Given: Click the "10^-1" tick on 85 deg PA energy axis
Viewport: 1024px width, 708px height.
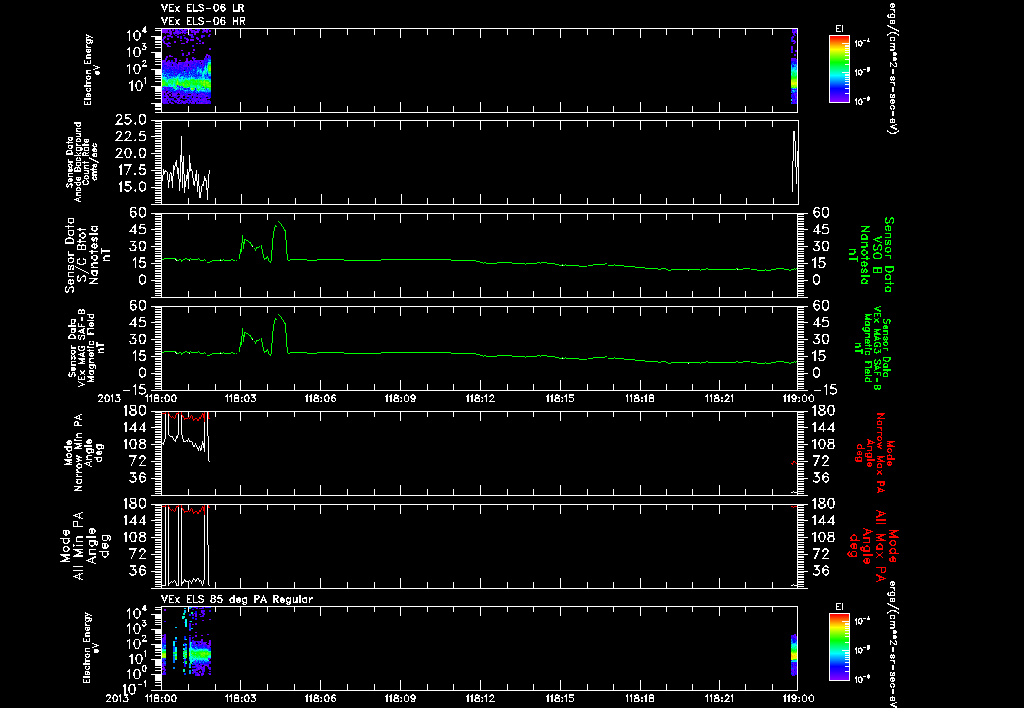Looking at the screenshot, I should [x=136, y=687].
